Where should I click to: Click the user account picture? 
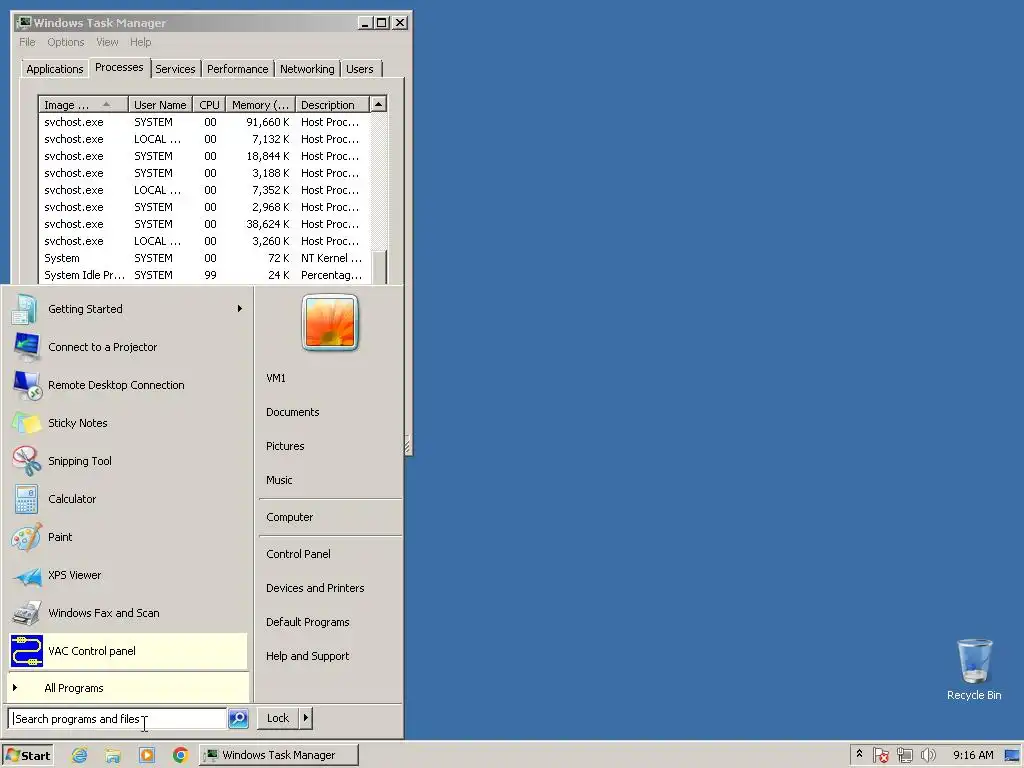(x=330, y=323)
